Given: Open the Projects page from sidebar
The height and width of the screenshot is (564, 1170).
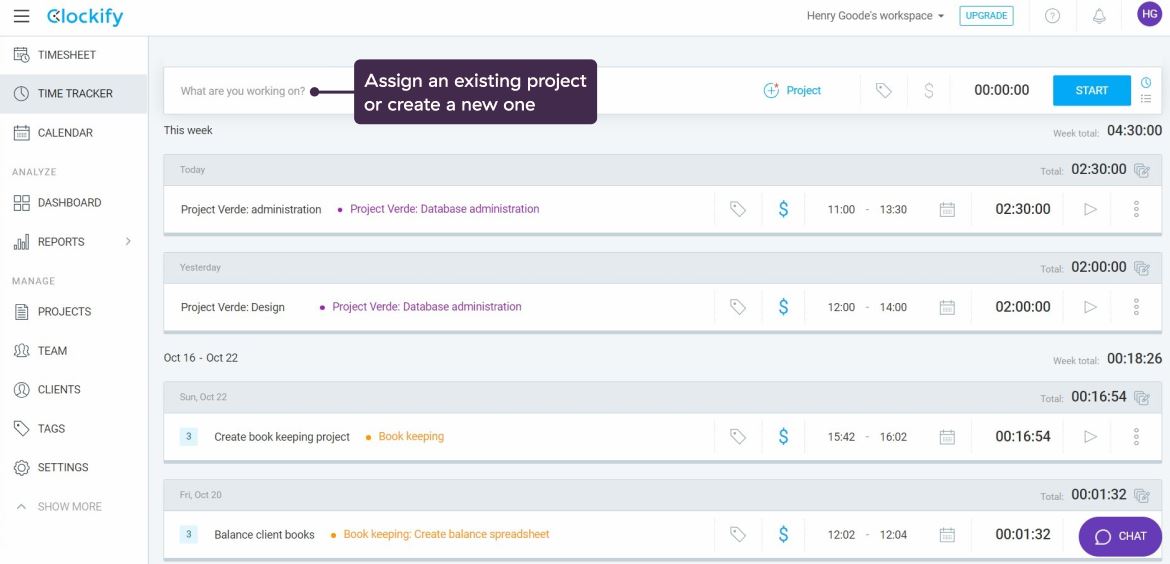Looking at the screenshot, I should coord(64,312).
